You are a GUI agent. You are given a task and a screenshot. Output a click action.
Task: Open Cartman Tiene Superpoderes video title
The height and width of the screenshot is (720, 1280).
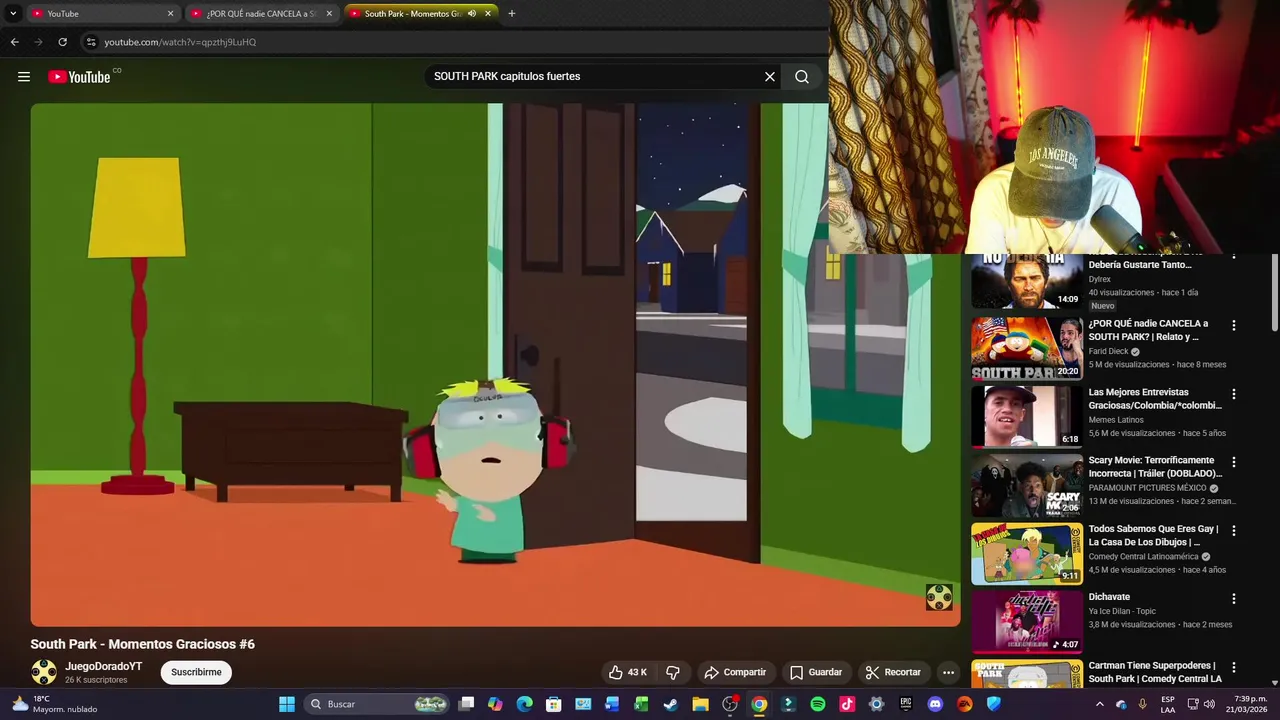click(x=1155, y=672)
